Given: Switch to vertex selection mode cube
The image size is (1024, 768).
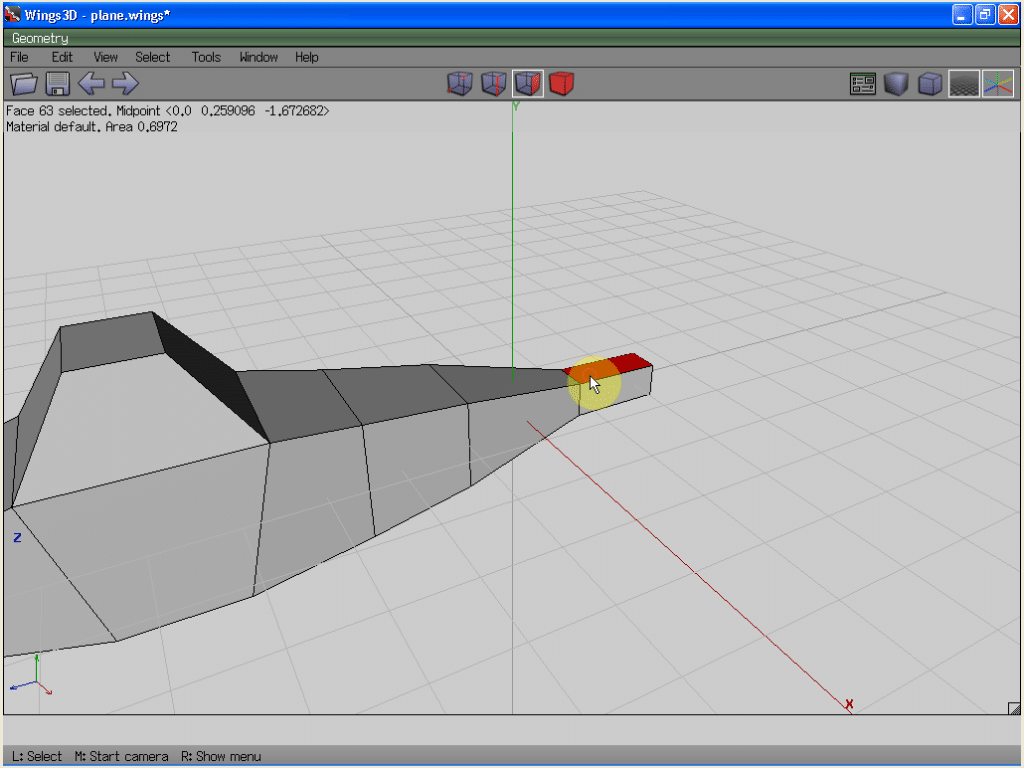Looking at the screenshot, I should (459, 84).
